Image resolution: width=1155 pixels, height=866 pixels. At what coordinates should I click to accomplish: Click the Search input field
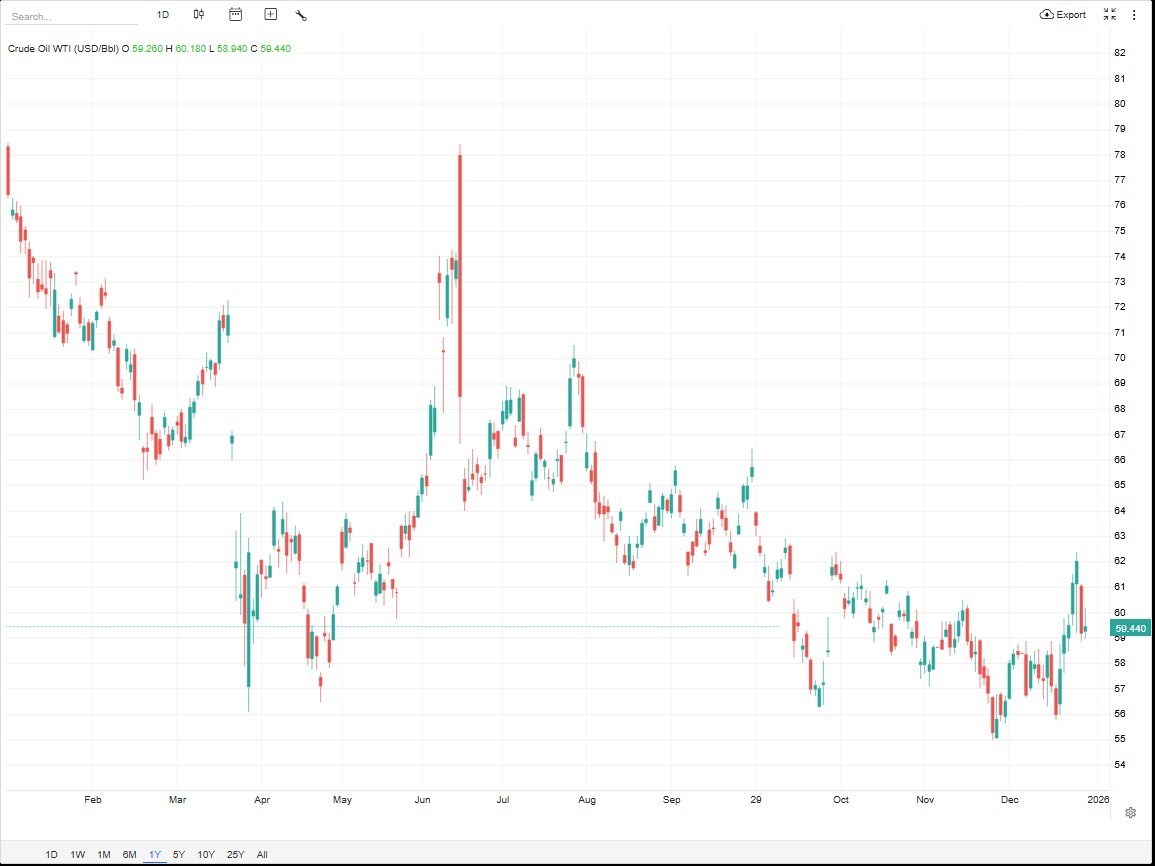coord(70,17)
